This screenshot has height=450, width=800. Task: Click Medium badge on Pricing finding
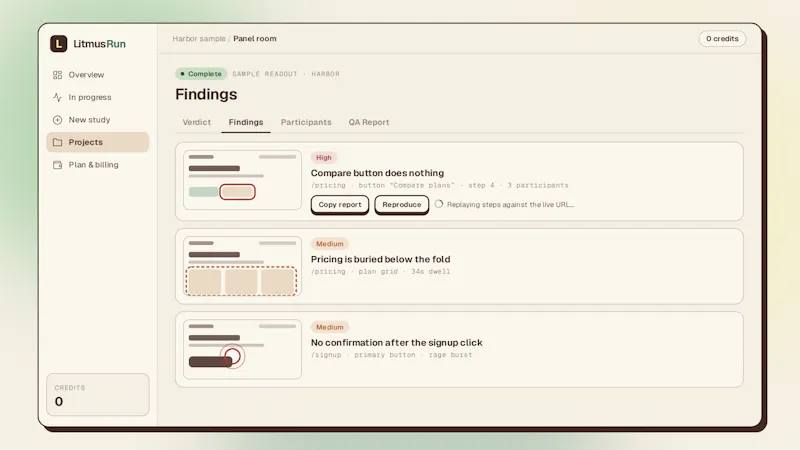tap(330, 244)
